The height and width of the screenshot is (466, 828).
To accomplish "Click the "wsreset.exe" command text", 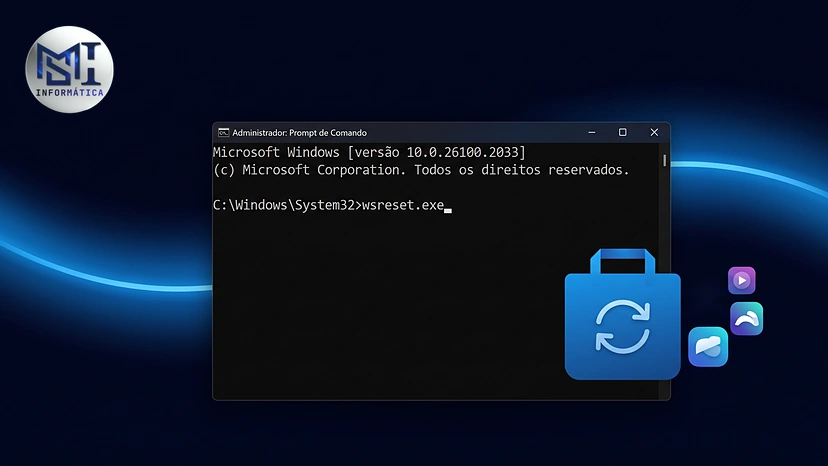I will point(403,205).
